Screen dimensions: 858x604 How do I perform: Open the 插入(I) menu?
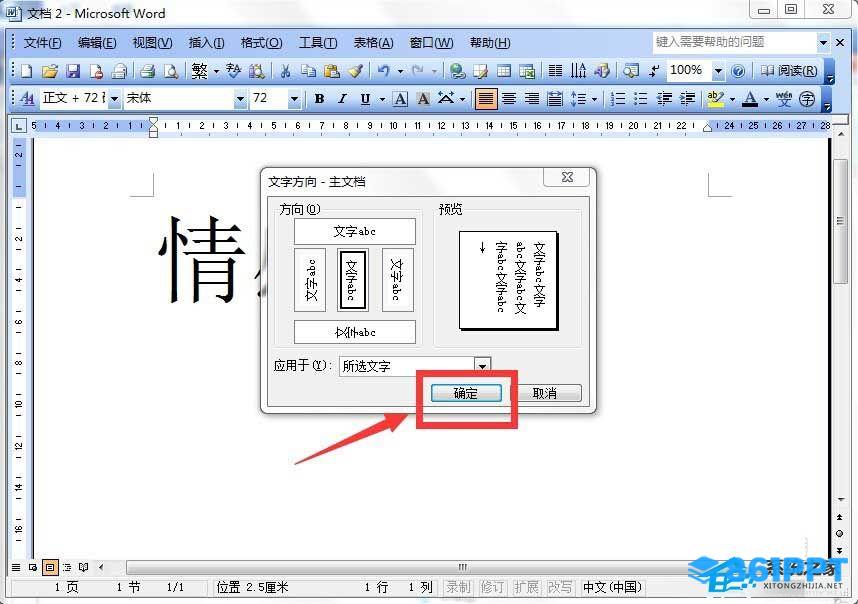206,43
